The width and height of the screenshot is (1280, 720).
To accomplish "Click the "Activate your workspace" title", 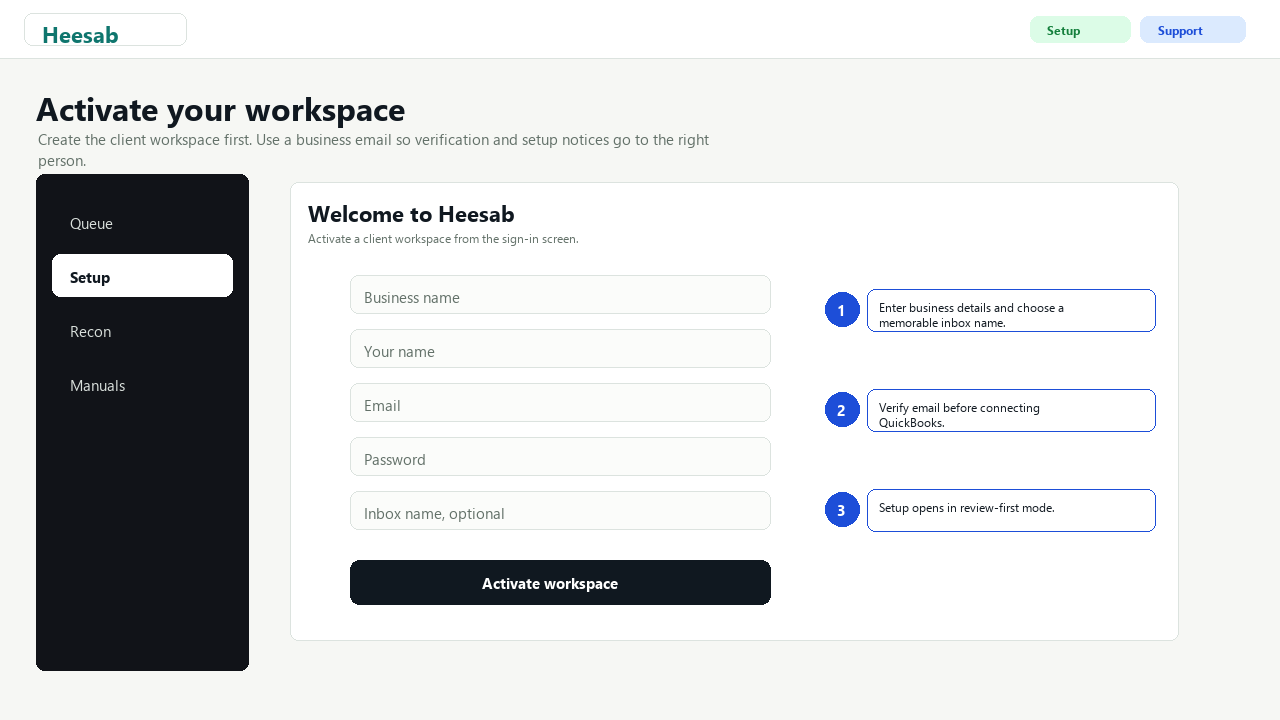I will (221, 109).
